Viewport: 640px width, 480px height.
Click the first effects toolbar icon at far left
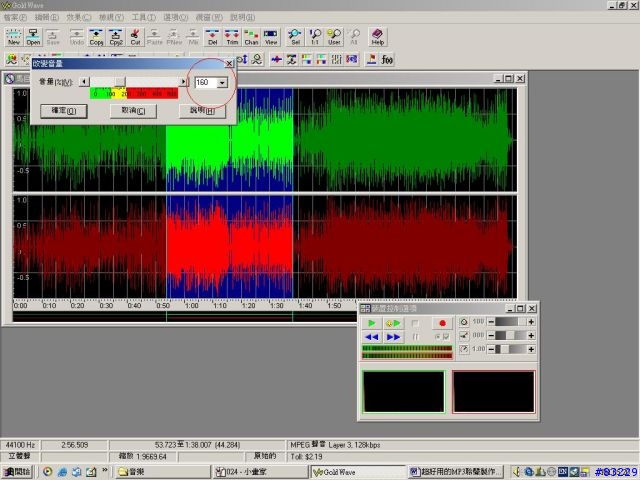pos(11,60)
